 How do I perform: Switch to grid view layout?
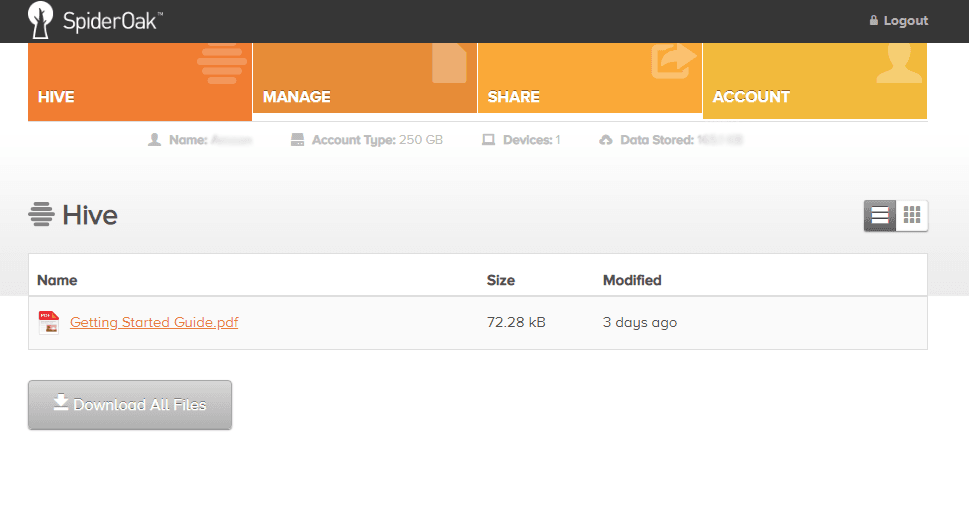[x=912, y=215]
